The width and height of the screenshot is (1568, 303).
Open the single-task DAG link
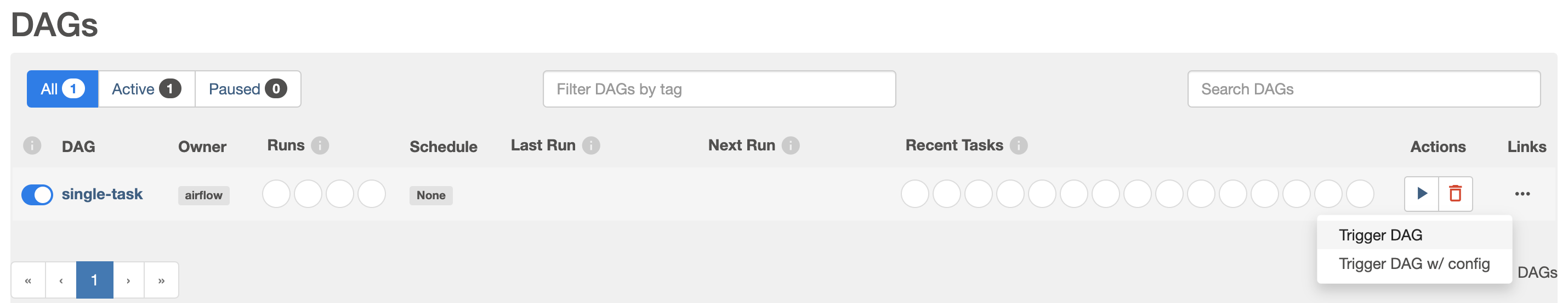click(103, 194)
